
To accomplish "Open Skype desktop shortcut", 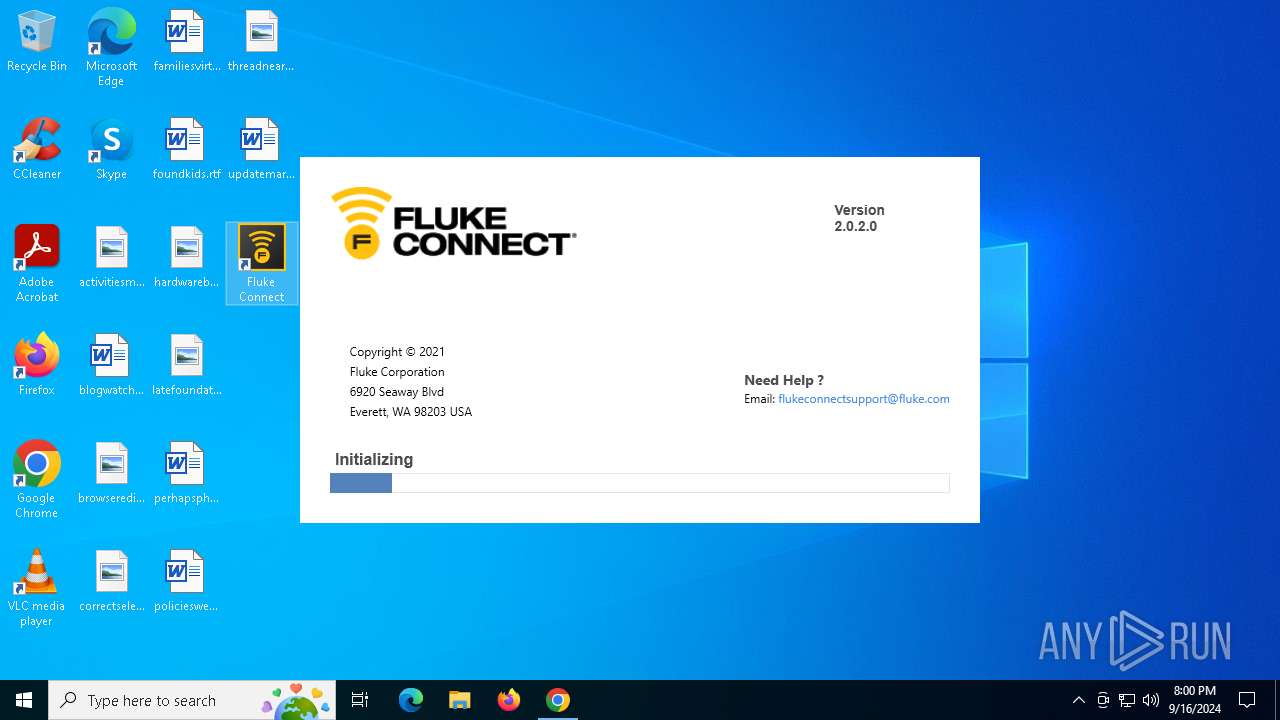I will (111, 150).
